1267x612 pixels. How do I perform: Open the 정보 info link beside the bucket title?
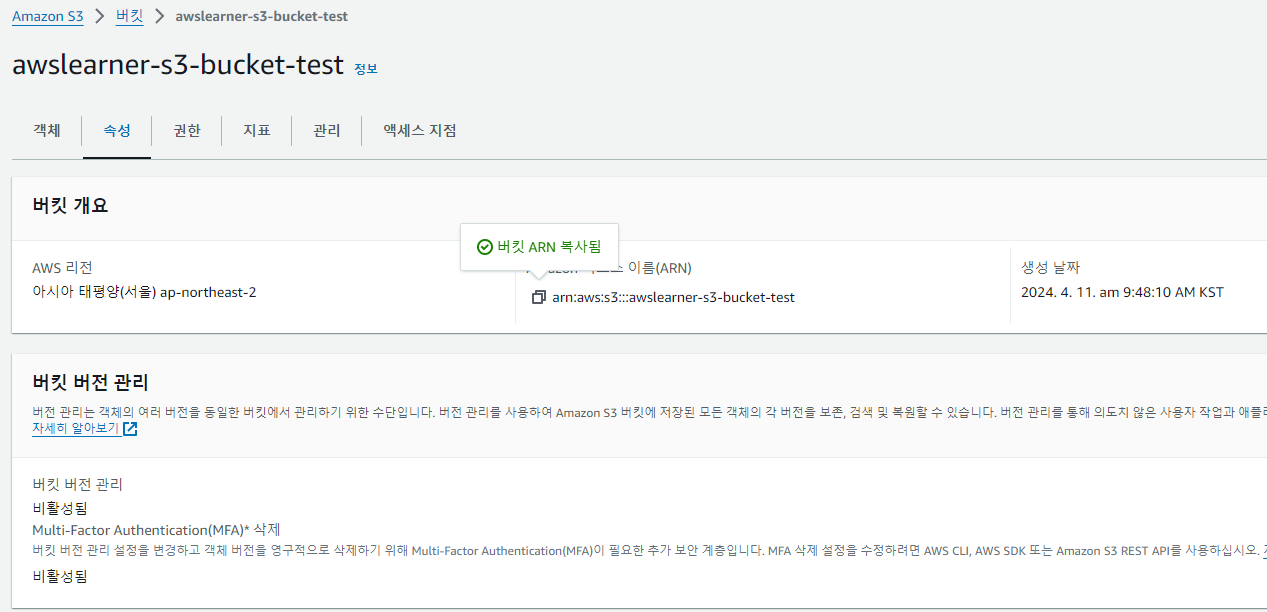(x=366, y=69)
